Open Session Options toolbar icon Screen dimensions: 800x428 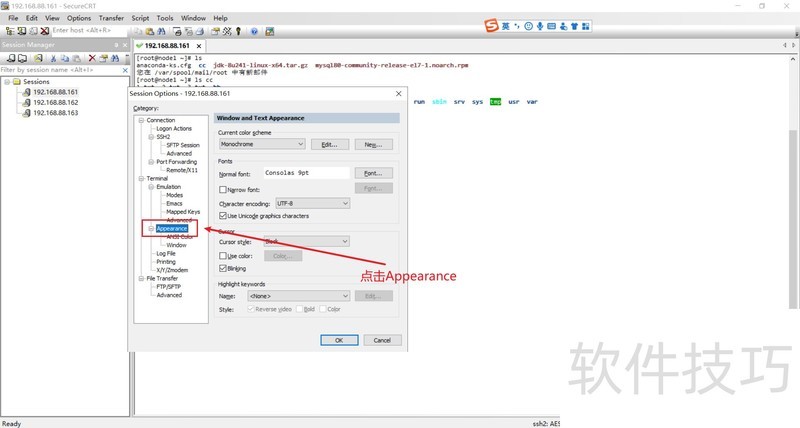point(215,32)
